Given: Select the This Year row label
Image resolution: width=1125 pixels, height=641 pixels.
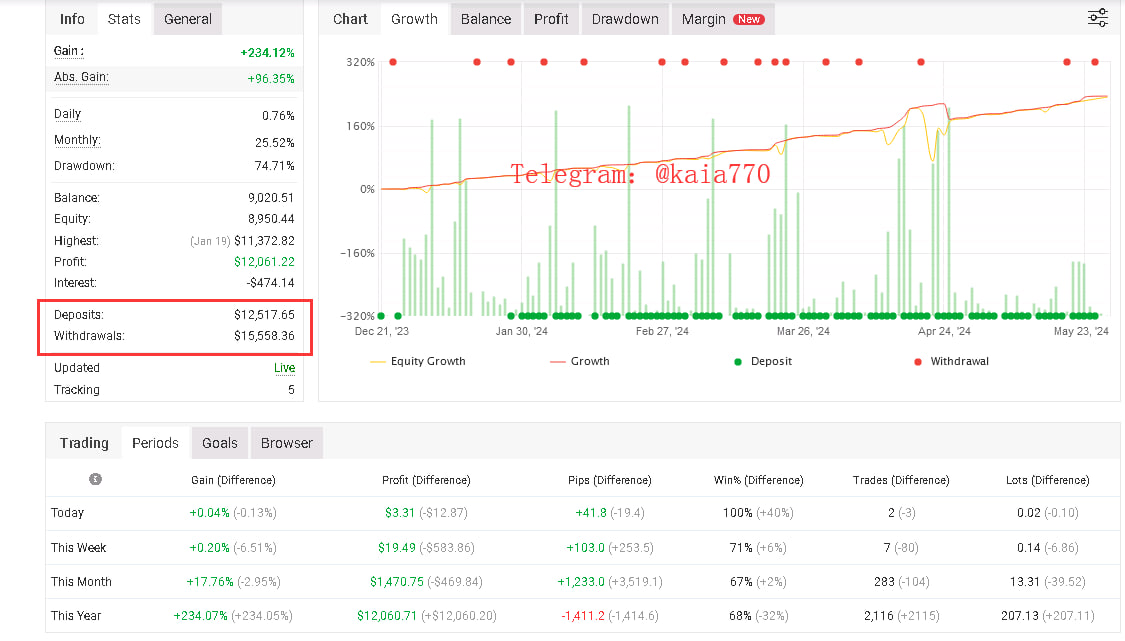Looking at the screenshot, I should (76, 616).
